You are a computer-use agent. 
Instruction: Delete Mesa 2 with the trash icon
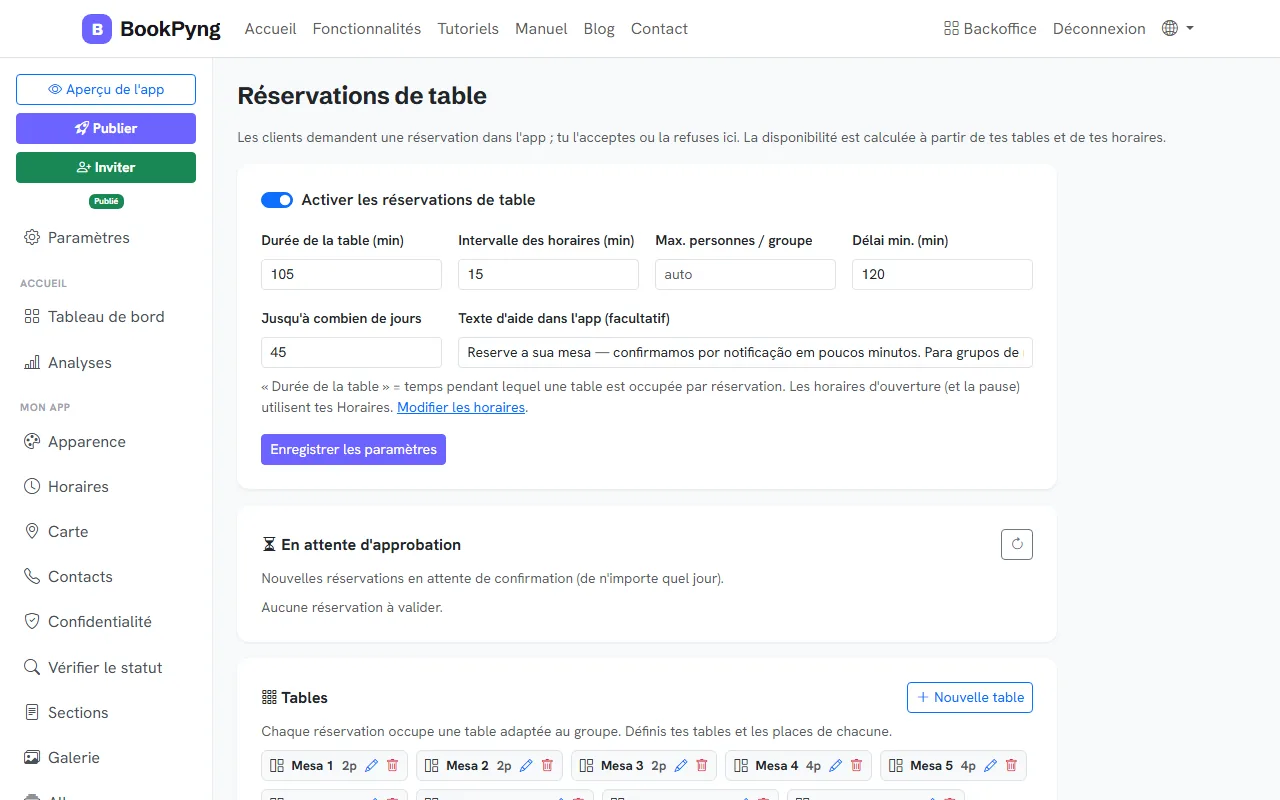[547, 765]
